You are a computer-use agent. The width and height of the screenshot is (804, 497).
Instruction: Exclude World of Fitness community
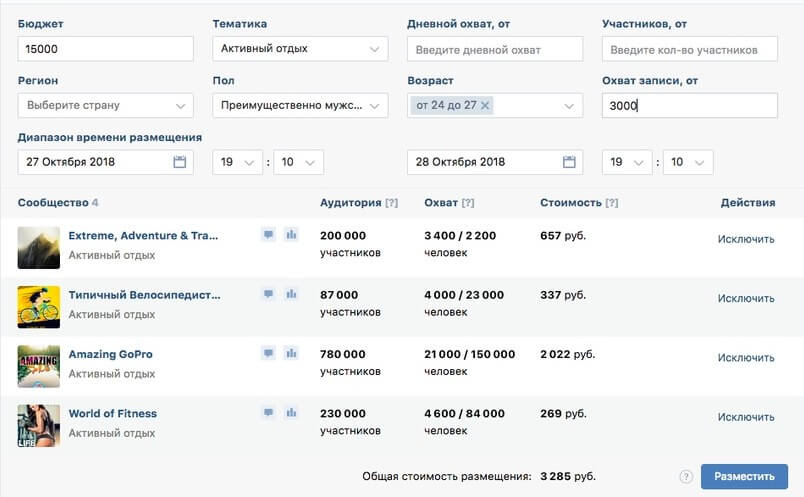(x=746, y=418)
